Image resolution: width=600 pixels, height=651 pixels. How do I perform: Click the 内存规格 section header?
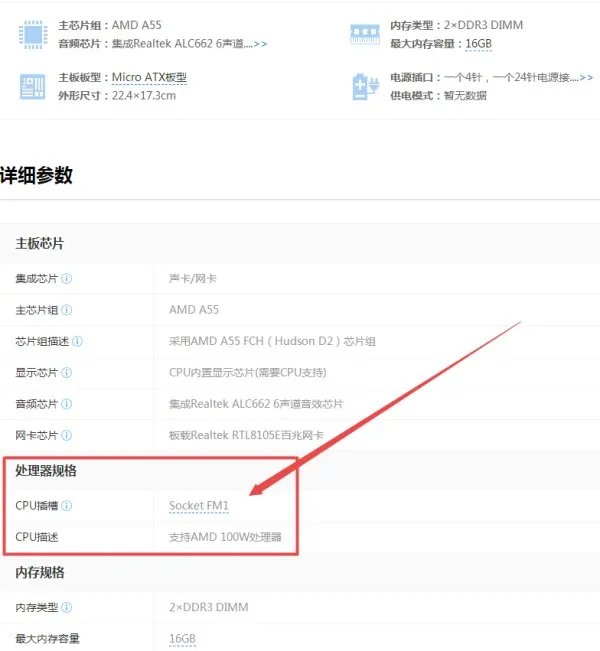[40, 573]
